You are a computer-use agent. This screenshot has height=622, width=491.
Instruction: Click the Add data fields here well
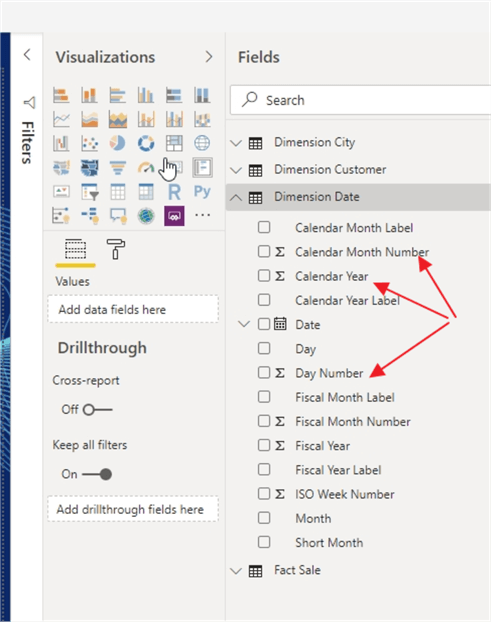click(133, 309)
